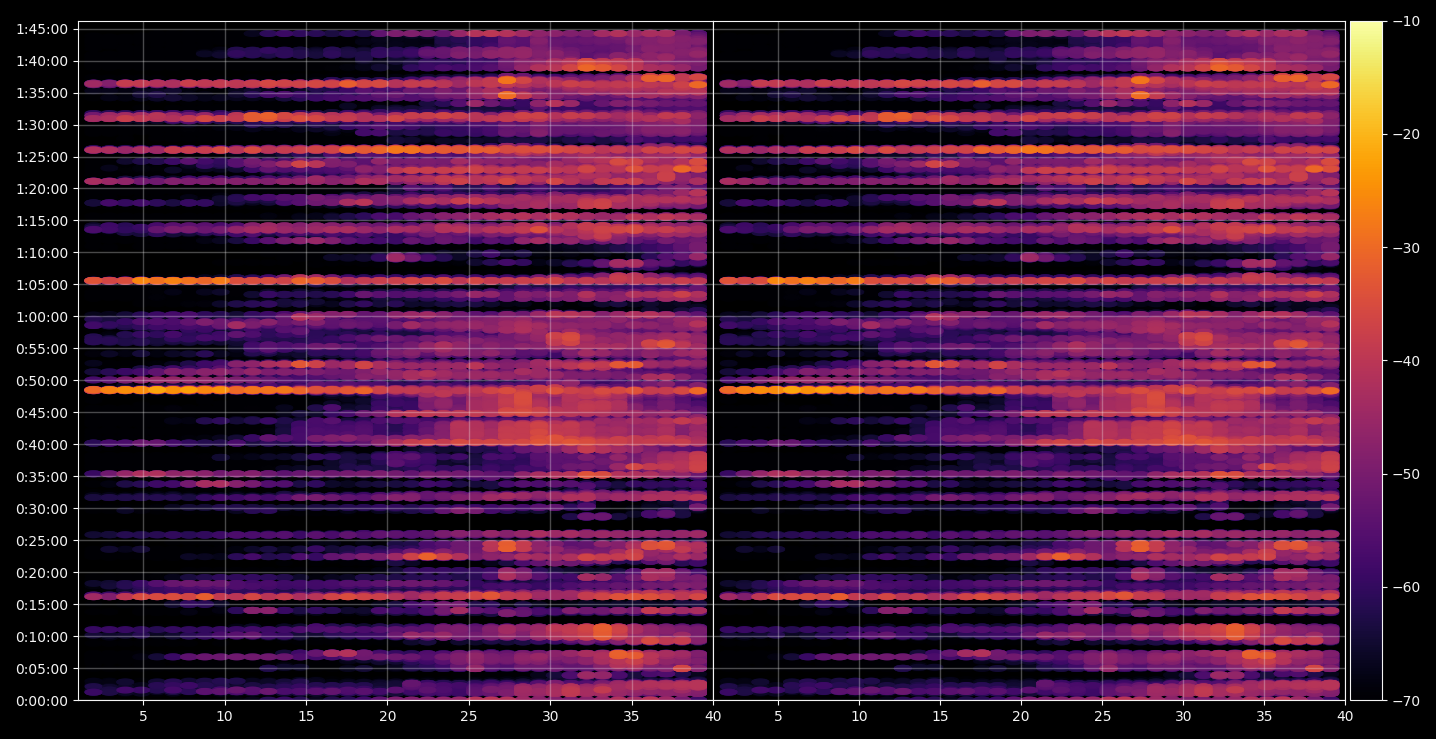Click the −10 colorbar tick label
1436x739 pixels.
[x=1406, y=21]
